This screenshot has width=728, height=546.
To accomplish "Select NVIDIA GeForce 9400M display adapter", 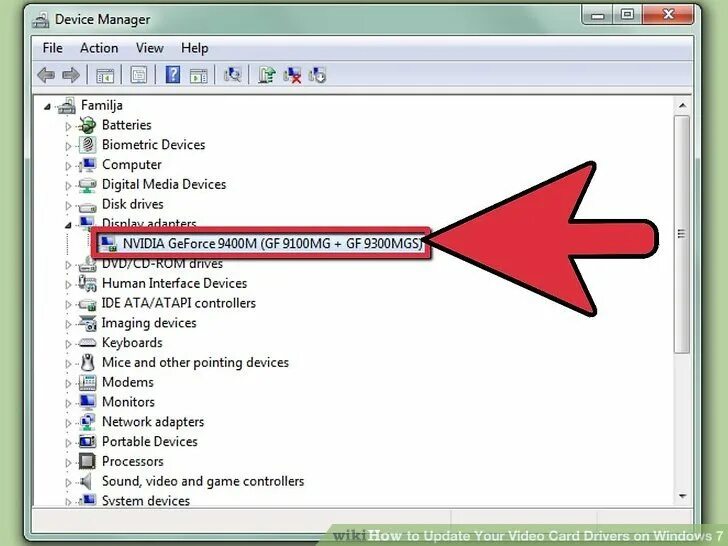I will pyautogui.click(x=272, y=244).
